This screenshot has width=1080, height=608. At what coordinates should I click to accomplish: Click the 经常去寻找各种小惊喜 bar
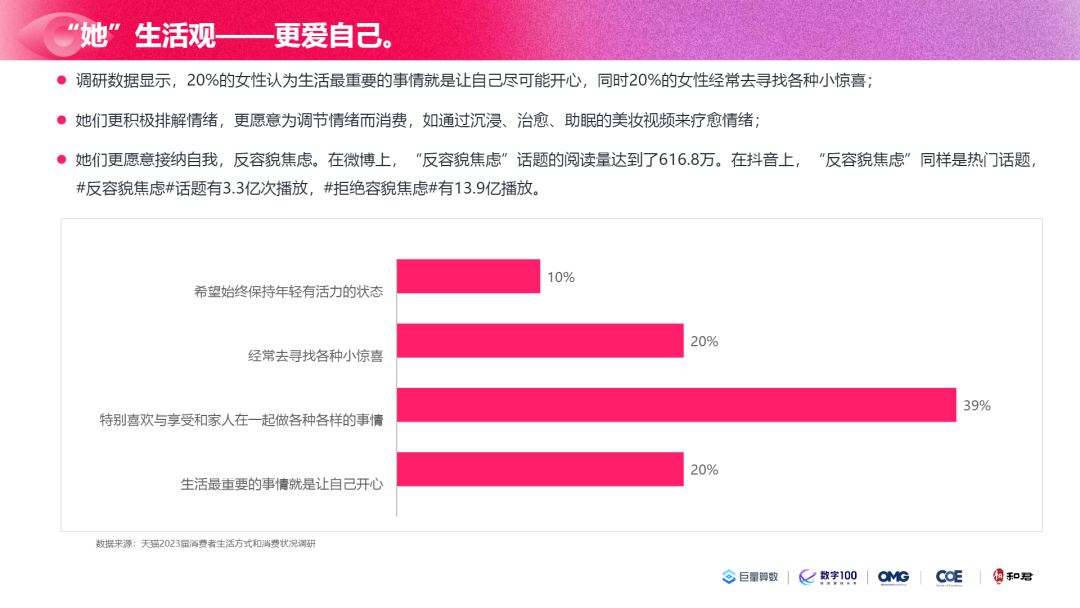point(540,340)
